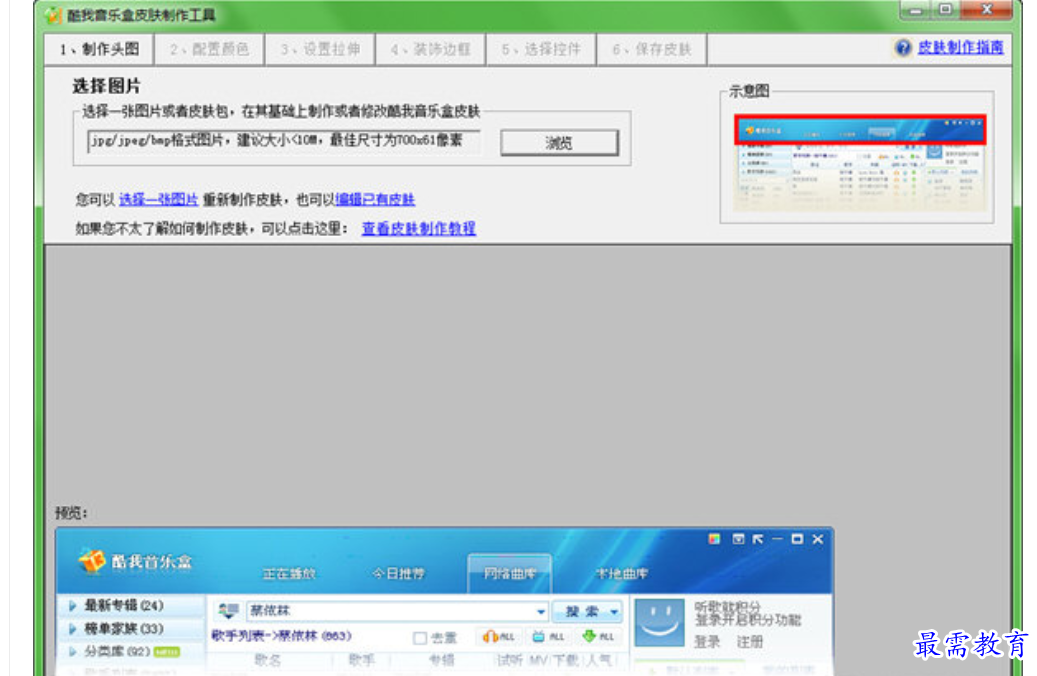
Task: Click the skin tool title bar app icon
Action: (53, 15)
